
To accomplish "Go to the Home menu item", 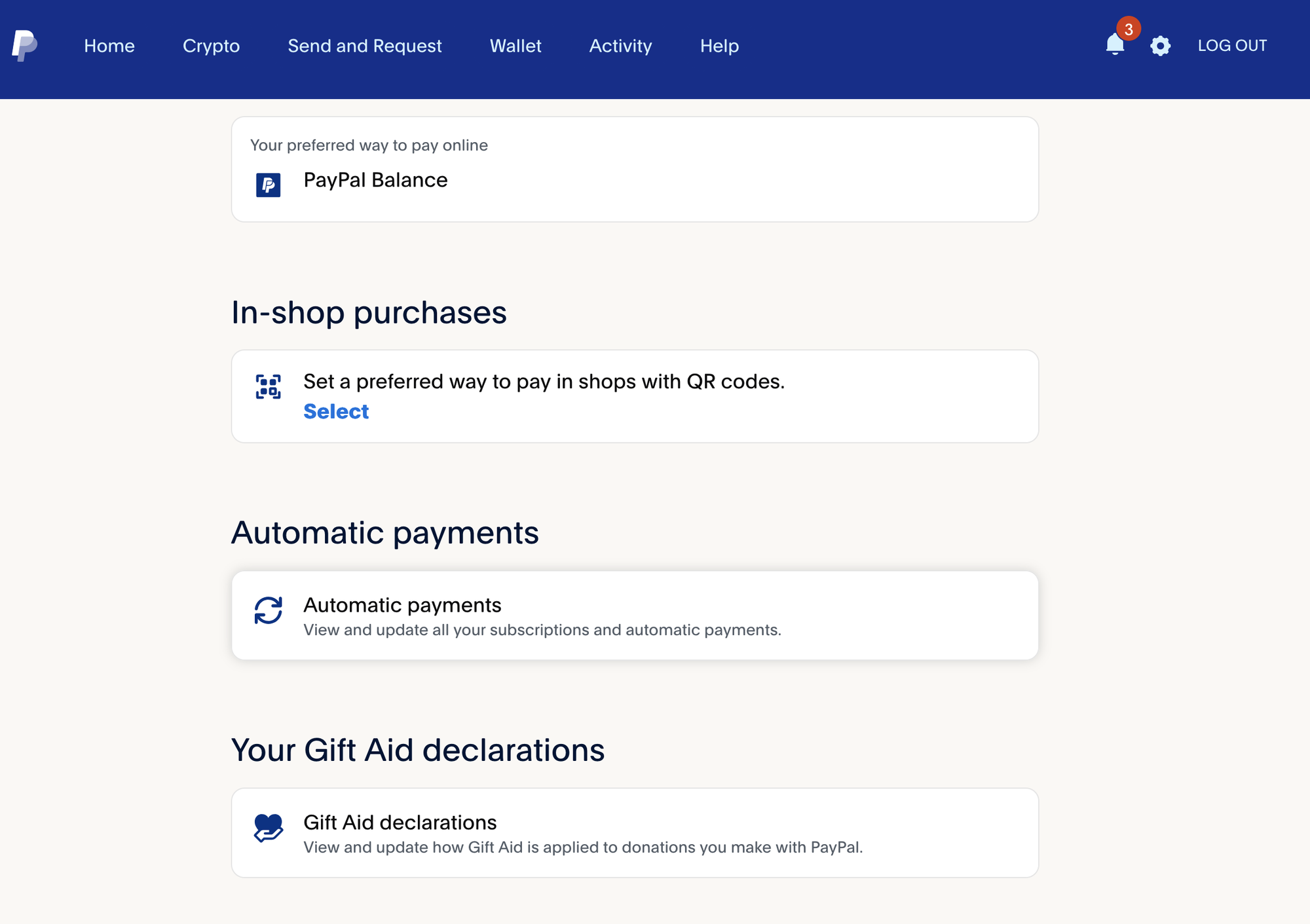I will click(109, 46).
